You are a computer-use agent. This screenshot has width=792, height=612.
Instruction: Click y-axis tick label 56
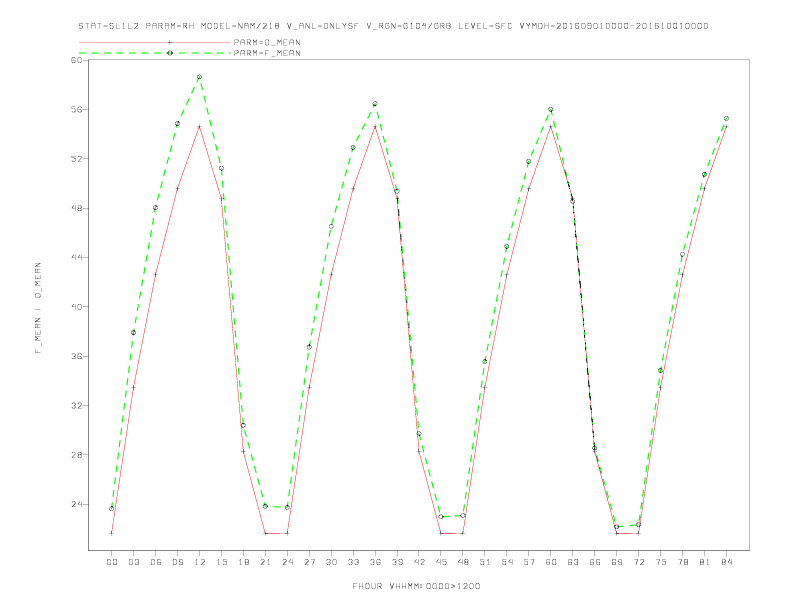pos(77,110)
